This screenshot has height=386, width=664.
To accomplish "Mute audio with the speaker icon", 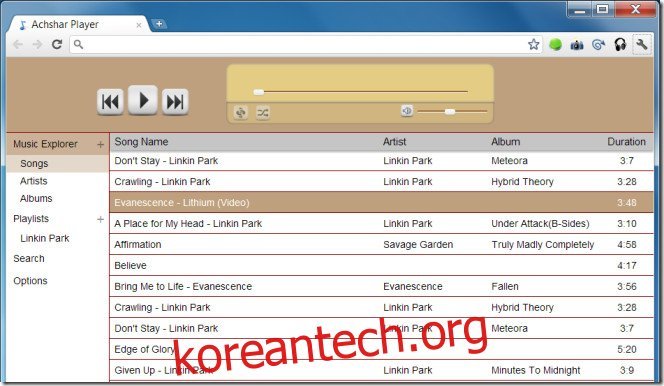I will (x=407, y=111).
